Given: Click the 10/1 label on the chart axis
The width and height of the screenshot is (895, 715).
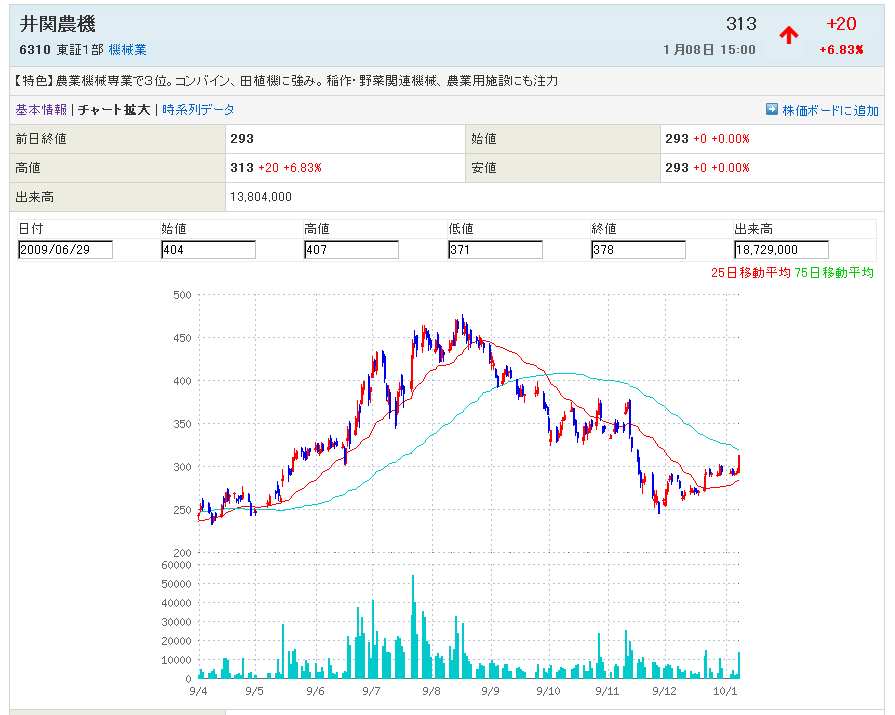Looking at the screenshot, I should pos(726,691).
